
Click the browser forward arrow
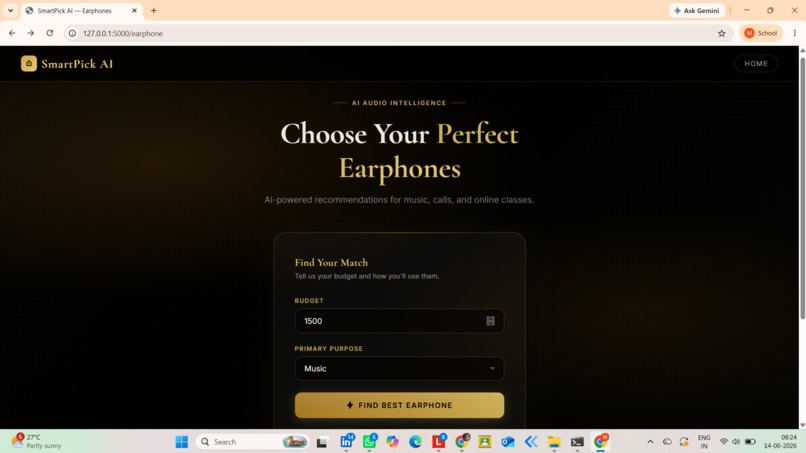click(x=31, y=33)
